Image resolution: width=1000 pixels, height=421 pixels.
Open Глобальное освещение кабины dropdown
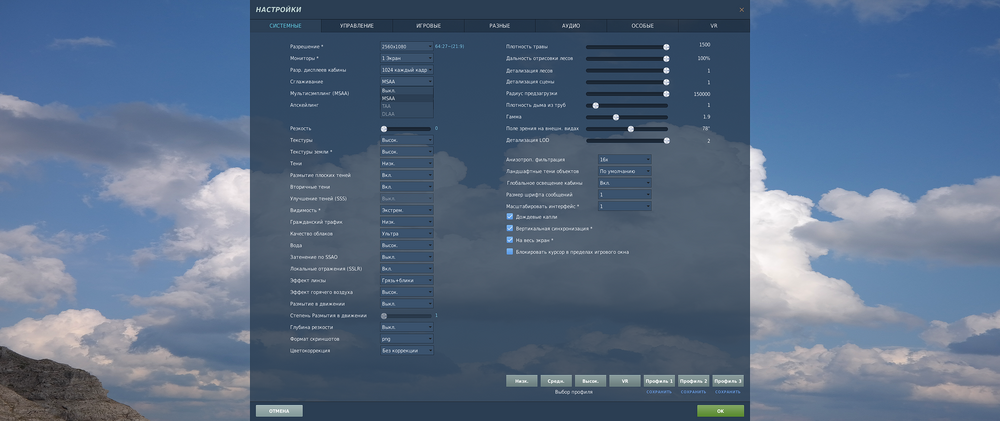(x=624, y=182)
